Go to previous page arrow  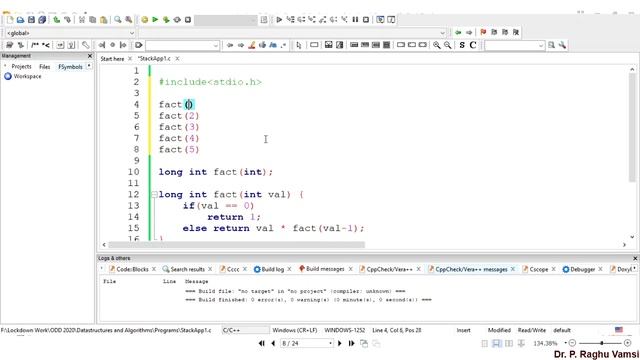click(273, 343)
